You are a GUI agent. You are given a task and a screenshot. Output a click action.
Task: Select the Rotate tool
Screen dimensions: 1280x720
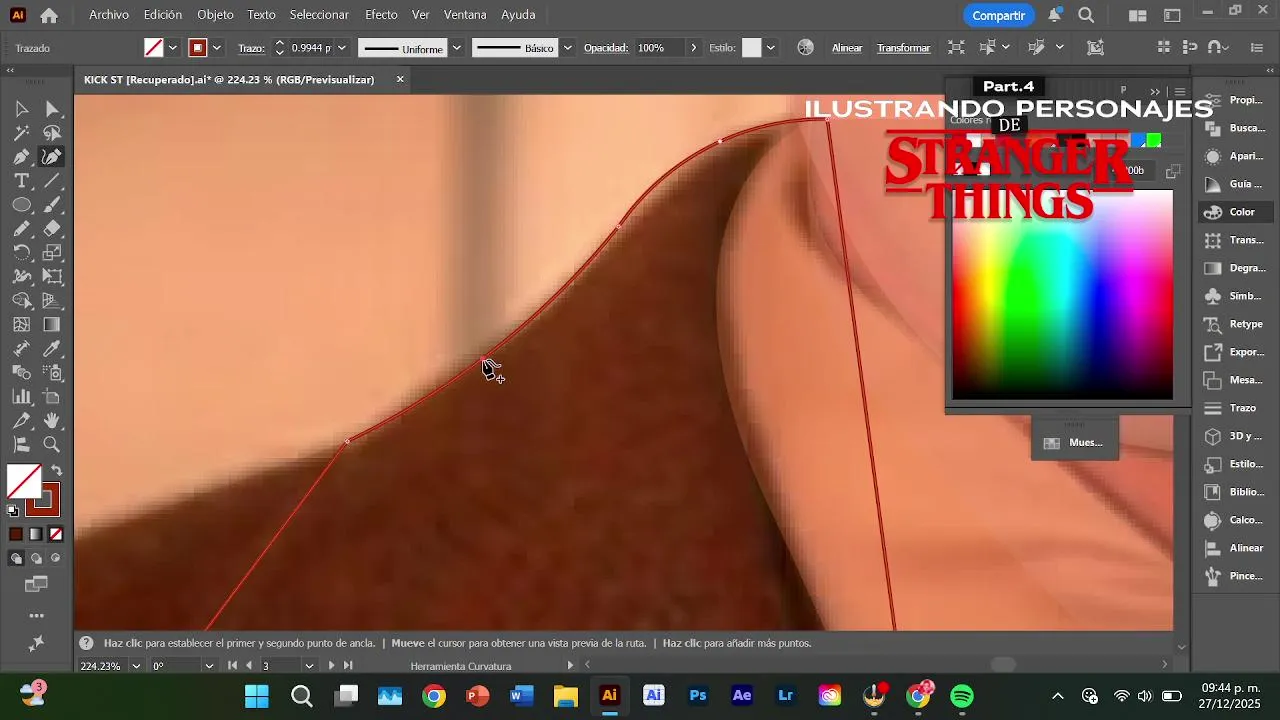tap(21, 253)
